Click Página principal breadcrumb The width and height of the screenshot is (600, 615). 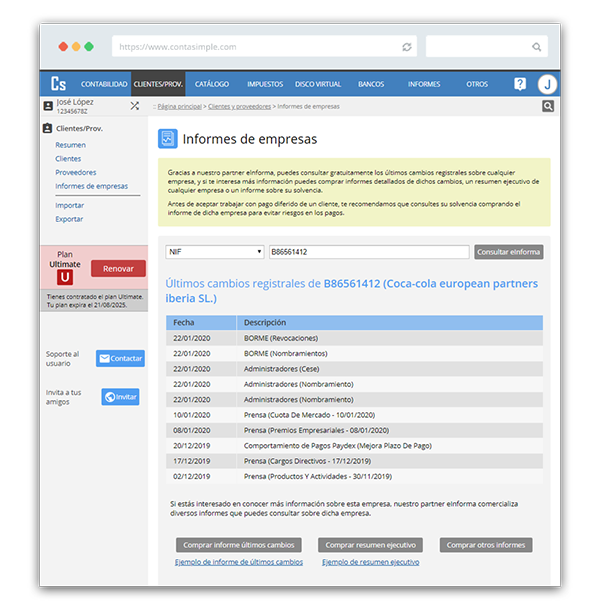tap(180, 107)
